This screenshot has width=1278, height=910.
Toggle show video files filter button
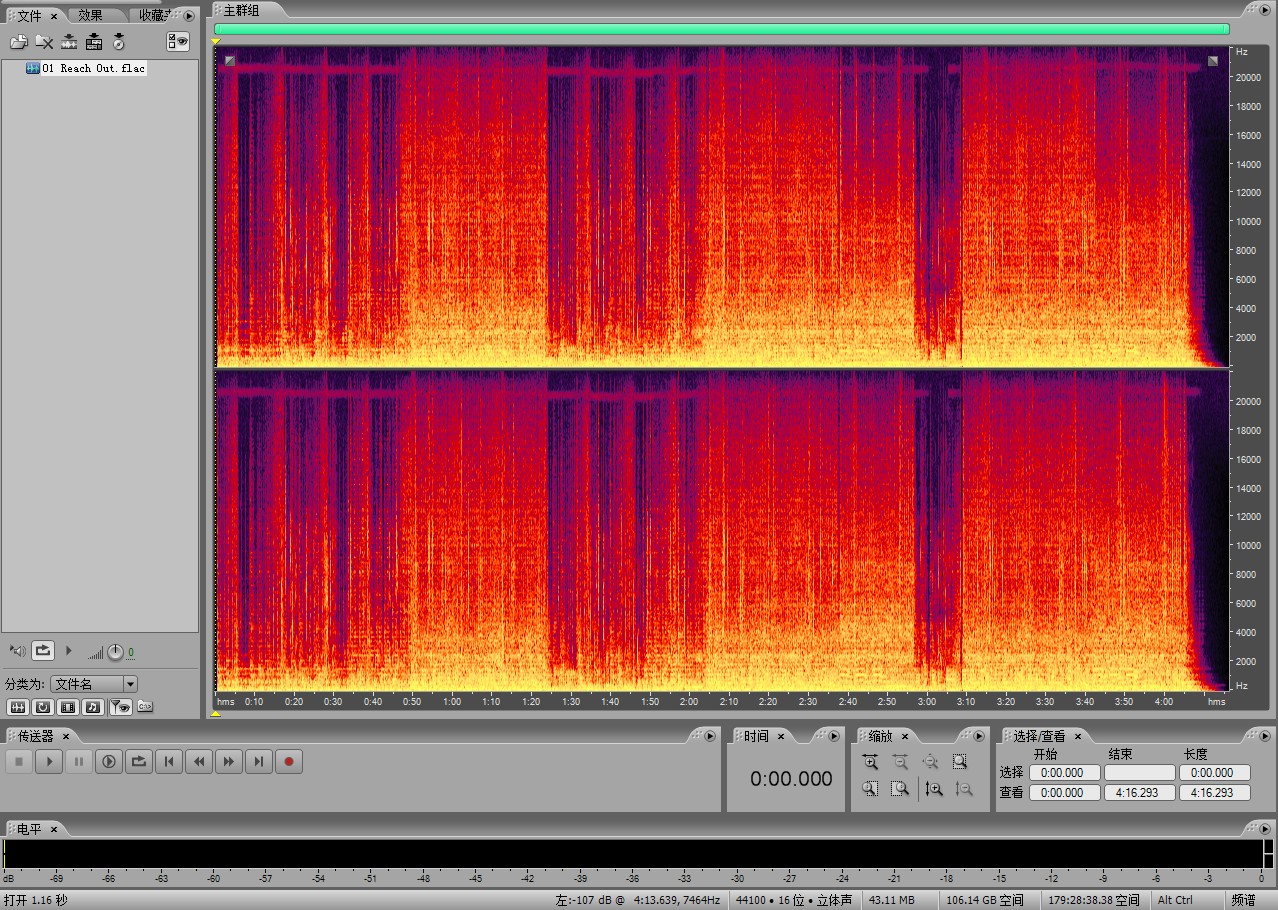click(68, 707)
